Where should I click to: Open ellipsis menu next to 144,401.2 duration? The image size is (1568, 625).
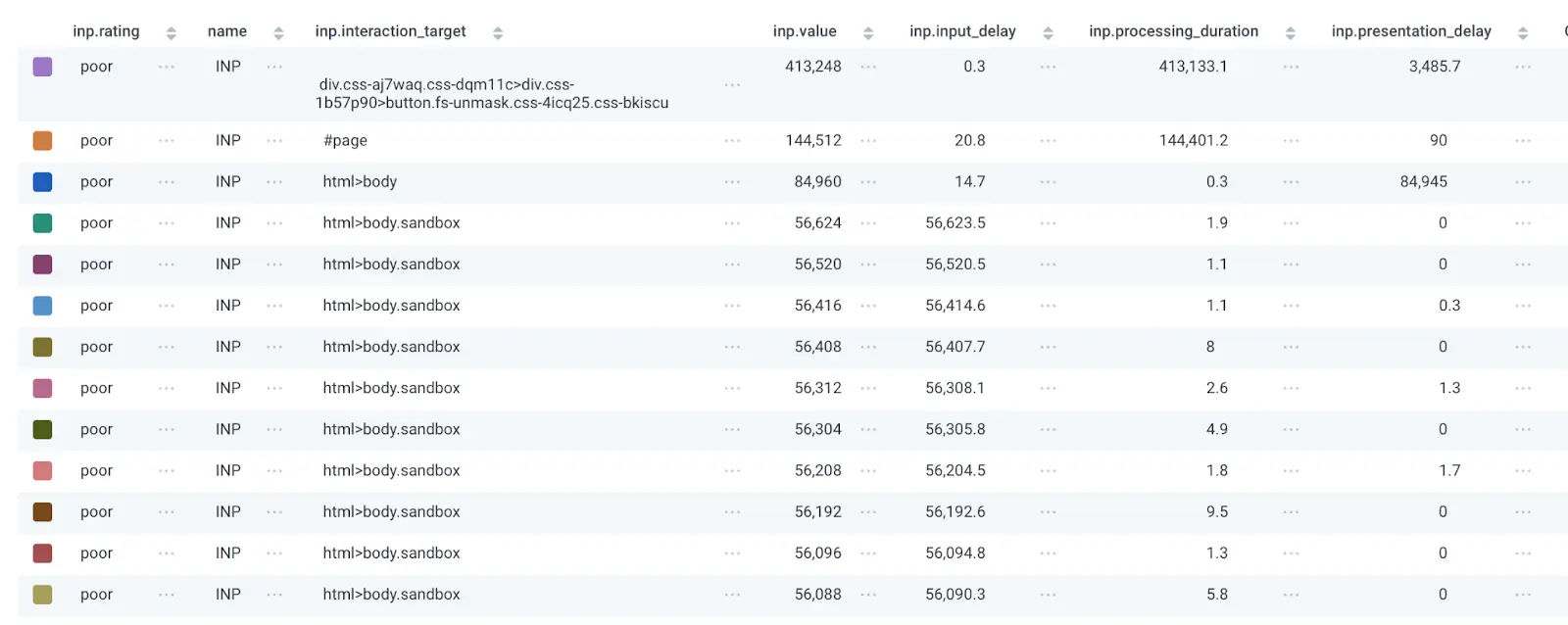coord(1291,141)
